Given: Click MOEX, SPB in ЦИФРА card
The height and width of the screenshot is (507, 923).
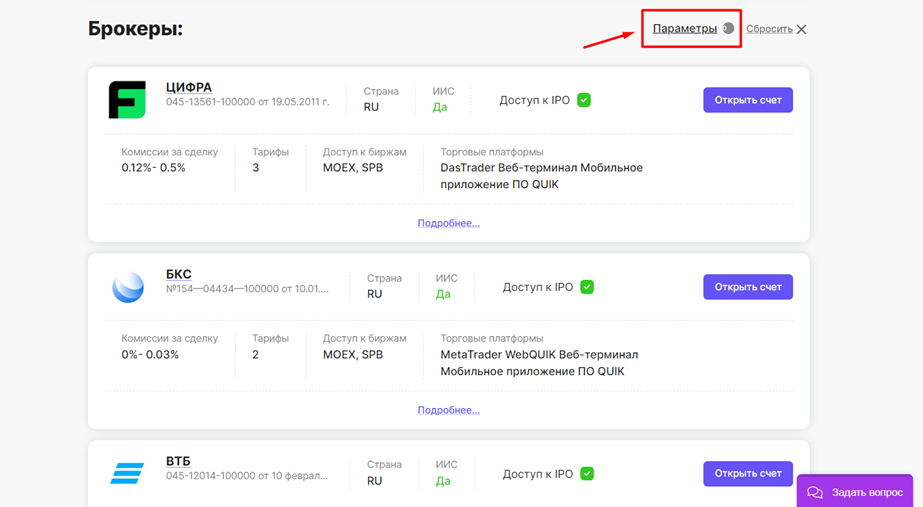Looking at the screenshot, I should click(x=353, y=168).
